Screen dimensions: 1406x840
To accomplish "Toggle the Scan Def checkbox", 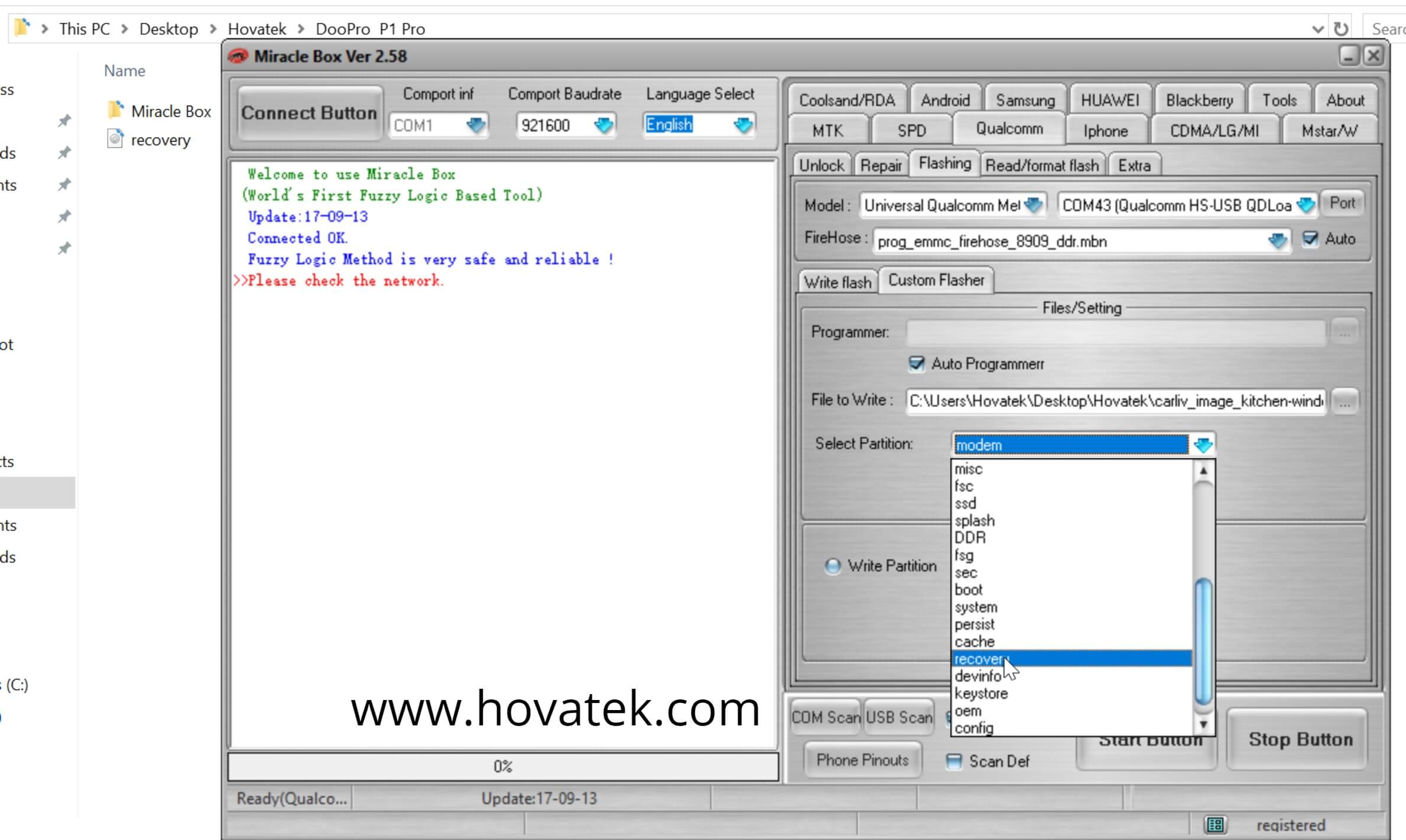I will (953, 761).
